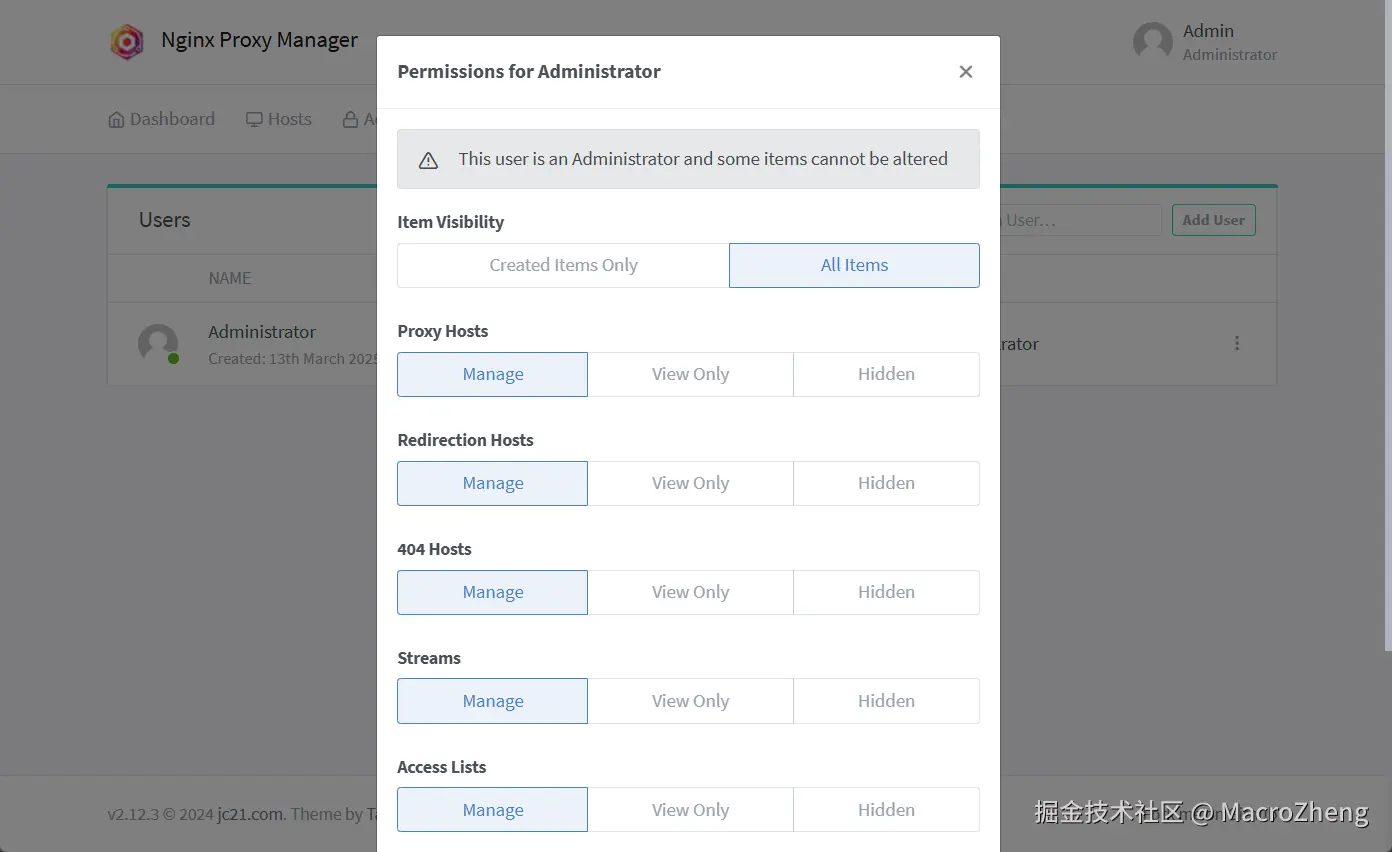Close the Permissions dialog with X

965,72
